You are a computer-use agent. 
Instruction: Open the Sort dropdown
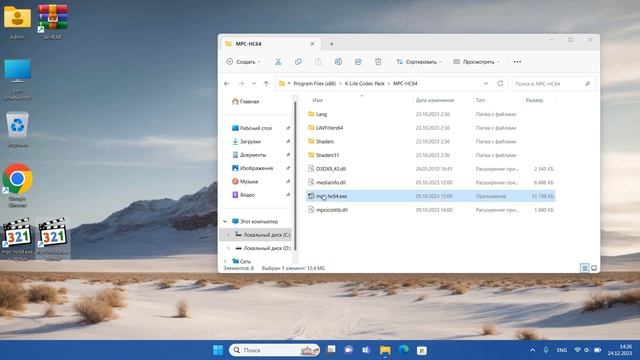pos(419,62)
